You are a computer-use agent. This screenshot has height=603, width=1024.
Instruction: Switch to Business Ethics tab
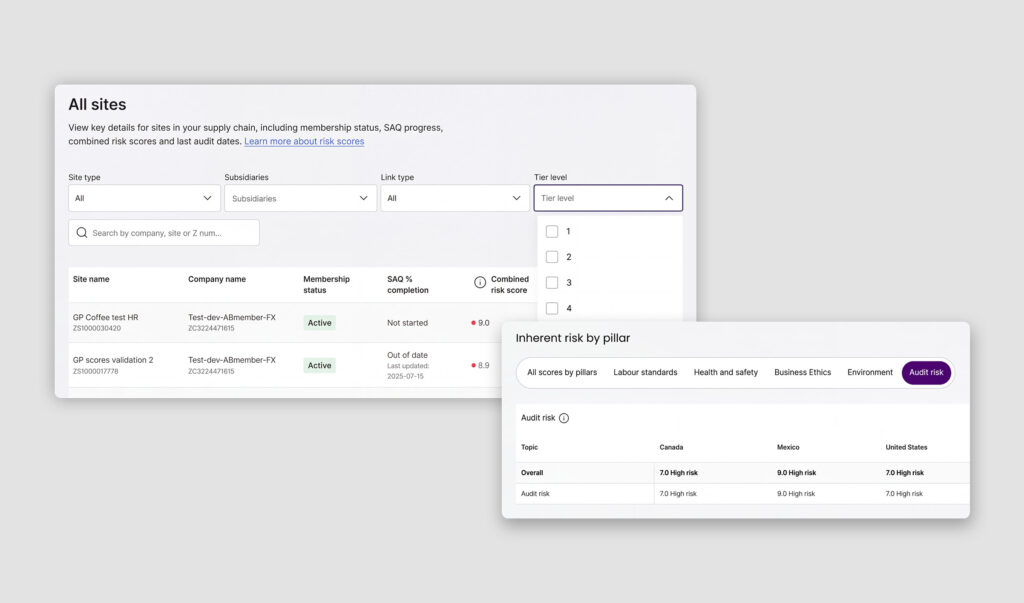803,372
